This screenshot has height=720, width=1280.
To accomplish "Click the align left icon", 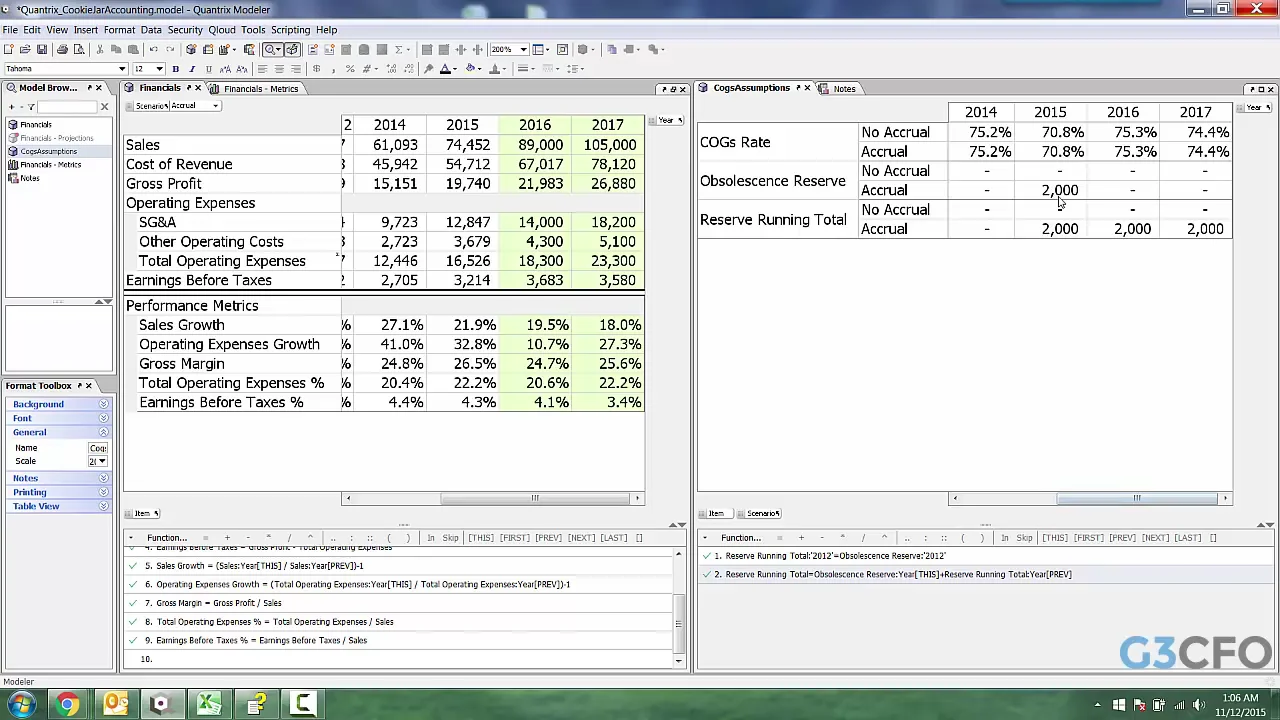I will click(262, 69).
